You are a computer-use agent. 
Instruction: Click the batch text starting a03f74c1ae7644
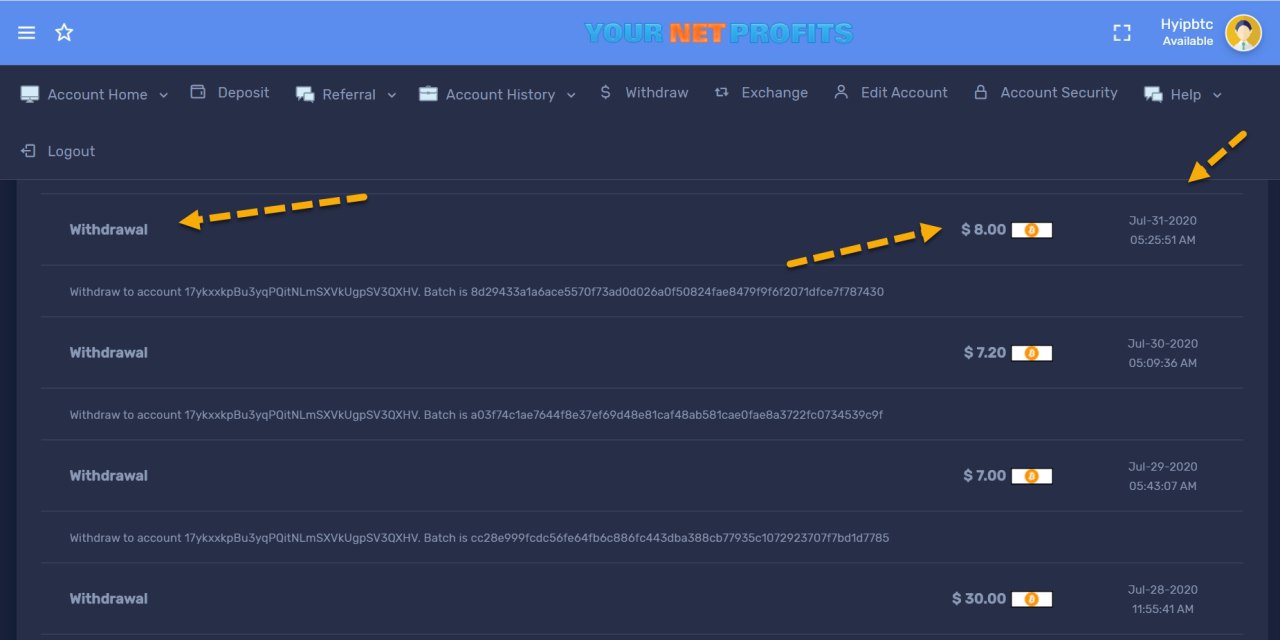[x=677, y=414]
